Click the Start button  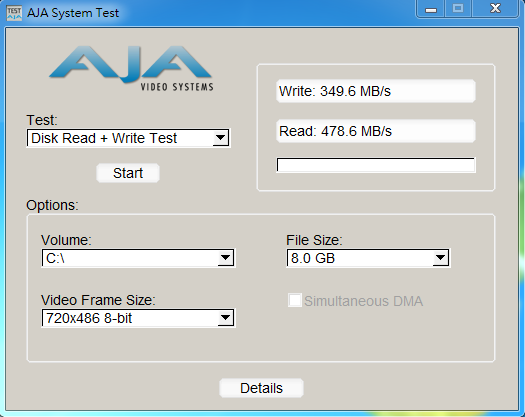click(x=128, y=173)
